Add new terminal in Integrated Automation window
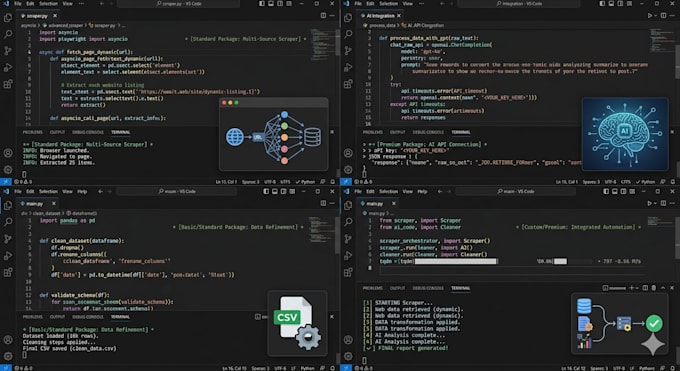 pos(631,288)
